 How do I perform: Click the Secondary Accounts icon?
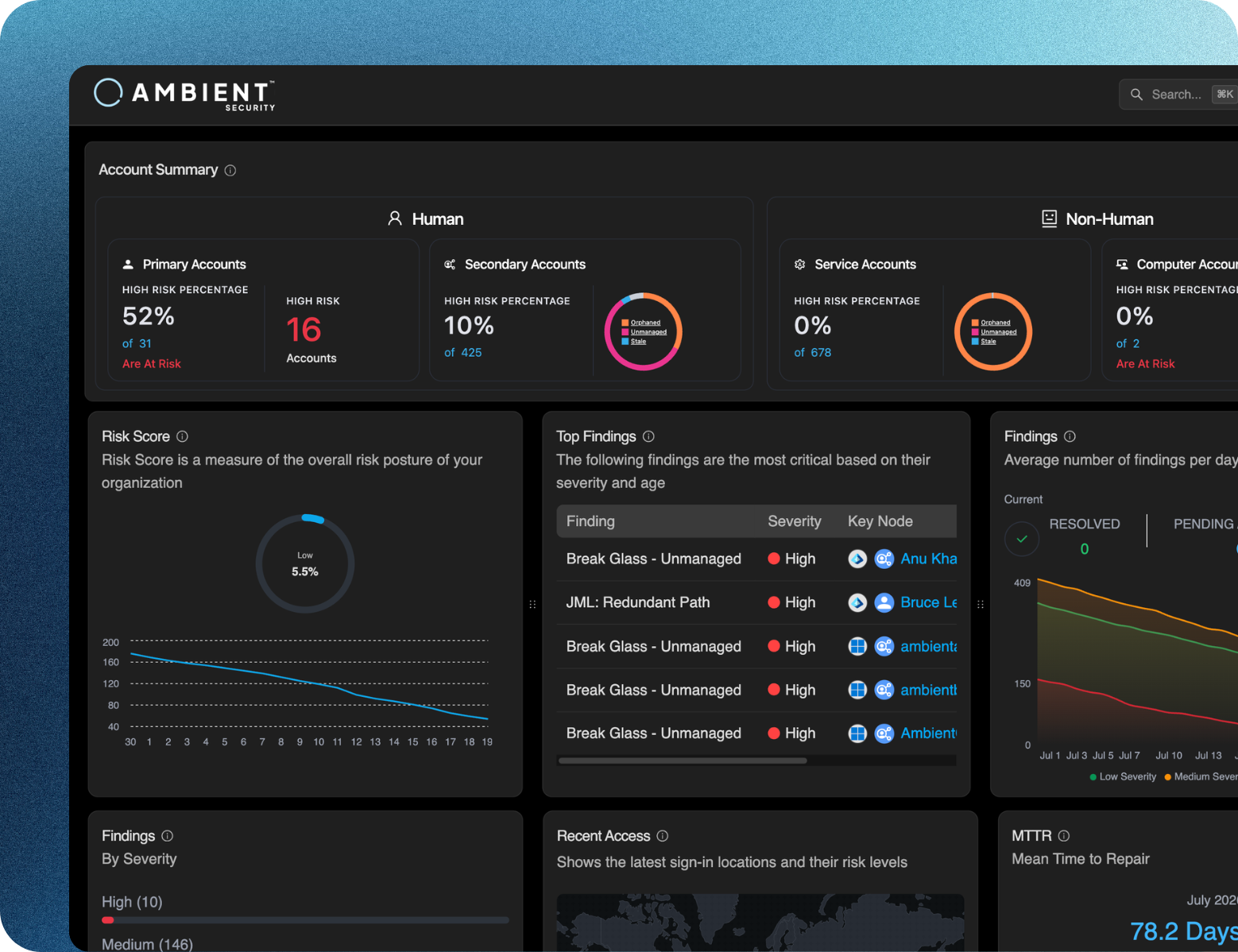450,265
